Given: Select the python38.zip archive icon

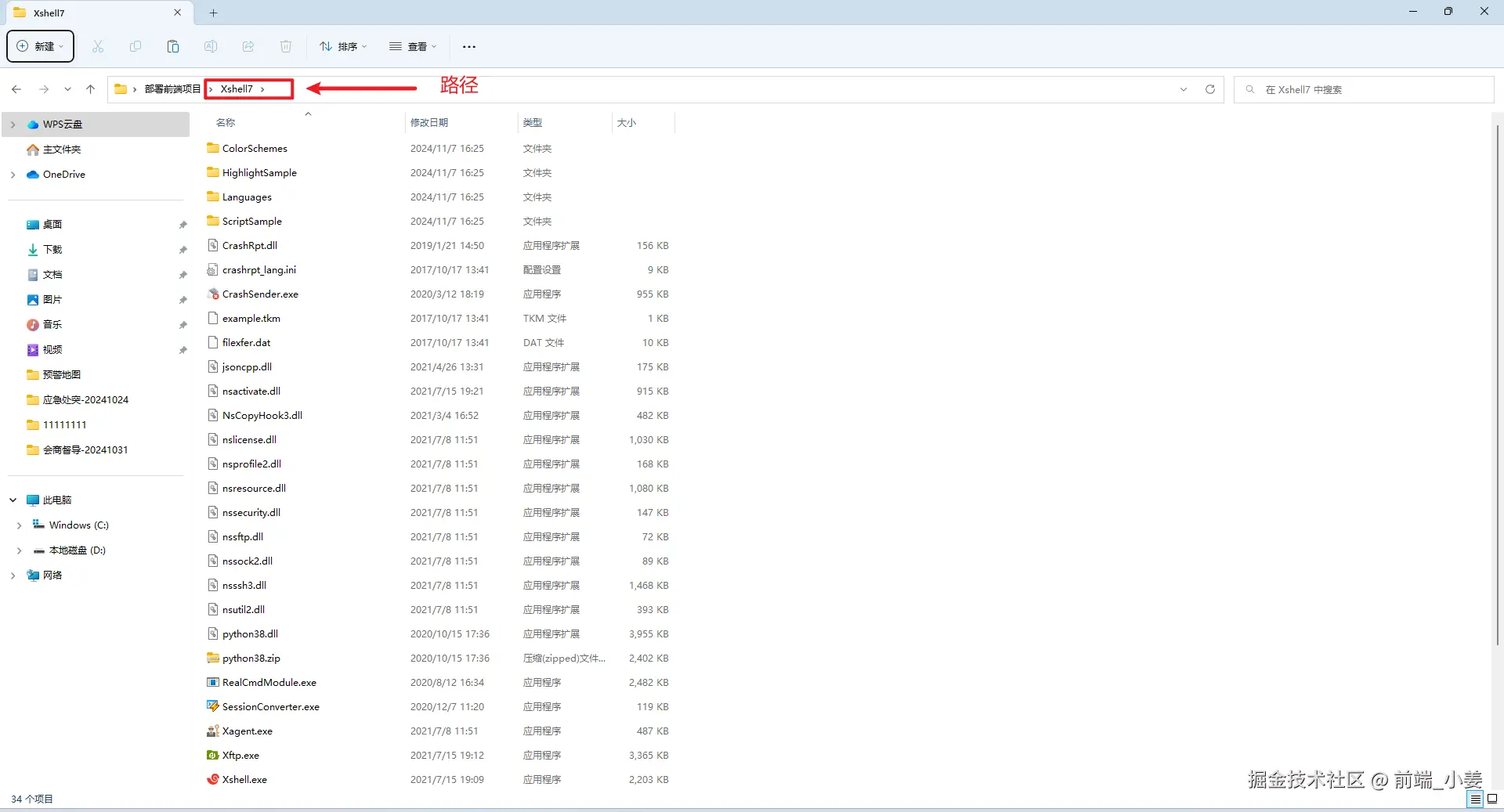Looking at the screenshot, I should coord(213,658).
